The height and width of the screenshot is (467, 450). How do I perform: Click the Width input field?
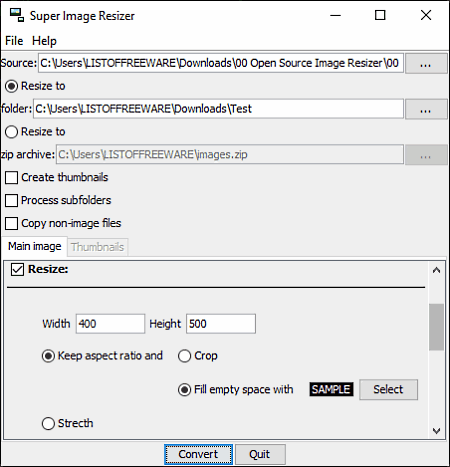pyautogui.click(x=110, y=324)
